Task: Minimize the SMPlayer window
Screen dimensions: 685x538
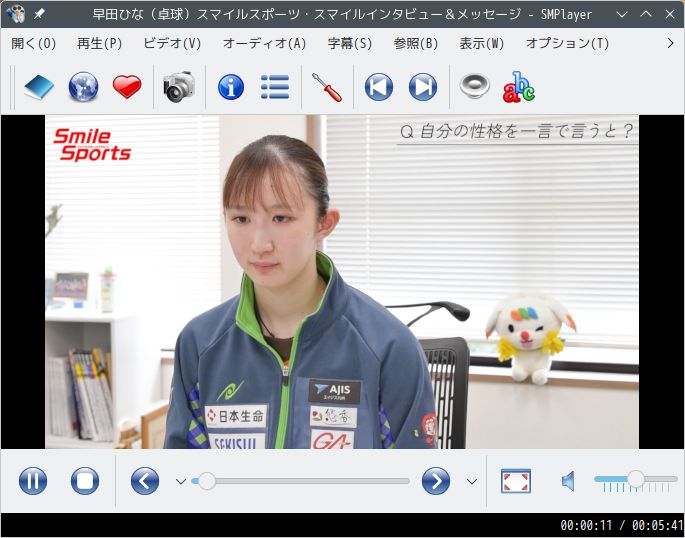Action: pyautogui.click(x=622, y=14)
